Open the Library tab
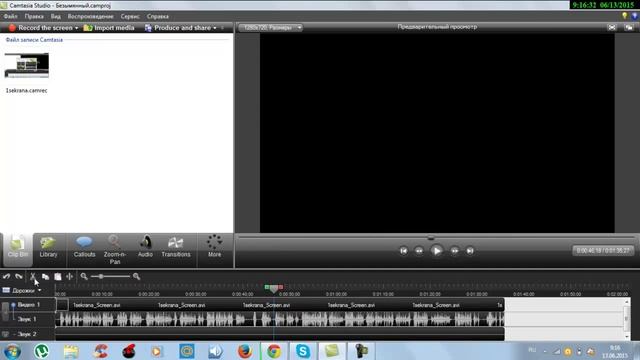 tap(48, 248)
